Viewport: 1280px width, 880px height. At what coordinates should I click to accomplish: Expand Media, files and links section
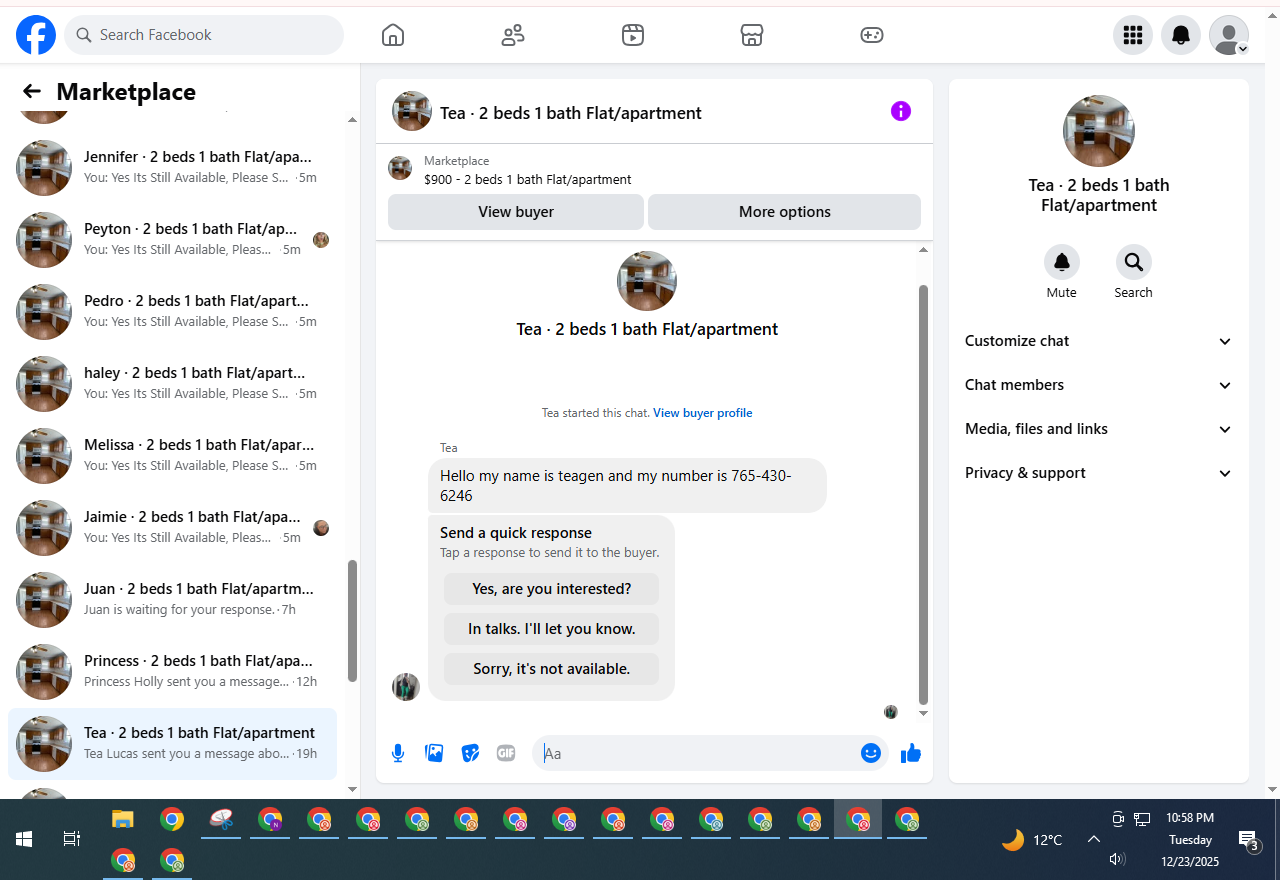point(1099,429)
